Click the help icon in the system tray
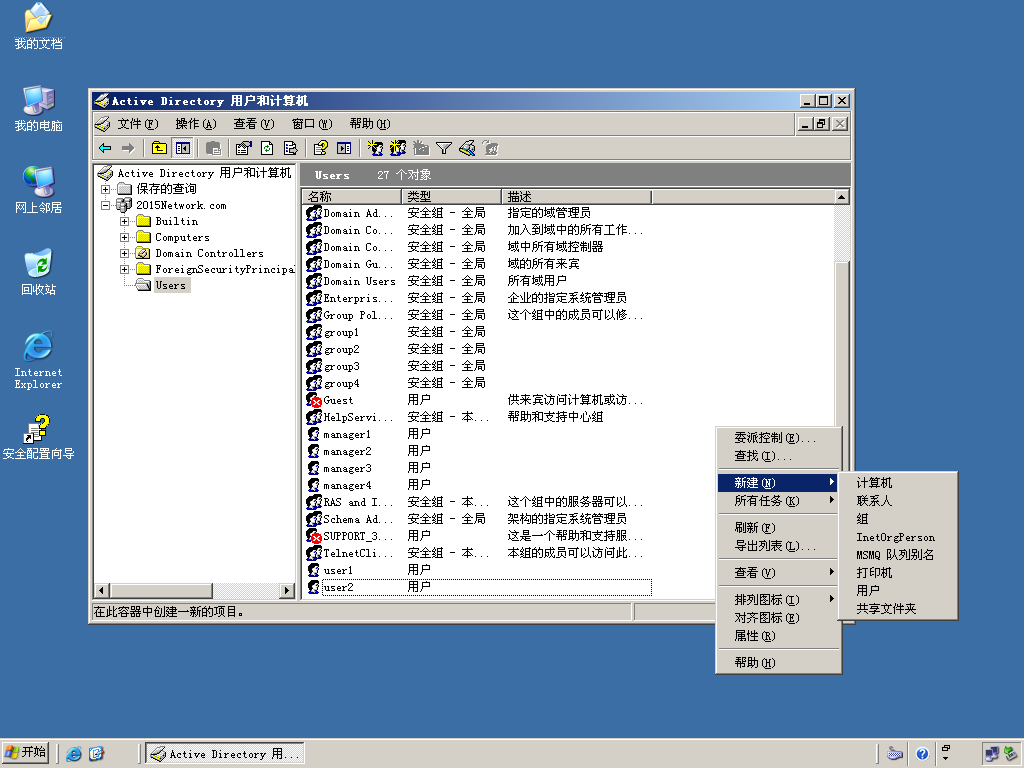This screenshot has width=1024, height=768. (922, 754)
